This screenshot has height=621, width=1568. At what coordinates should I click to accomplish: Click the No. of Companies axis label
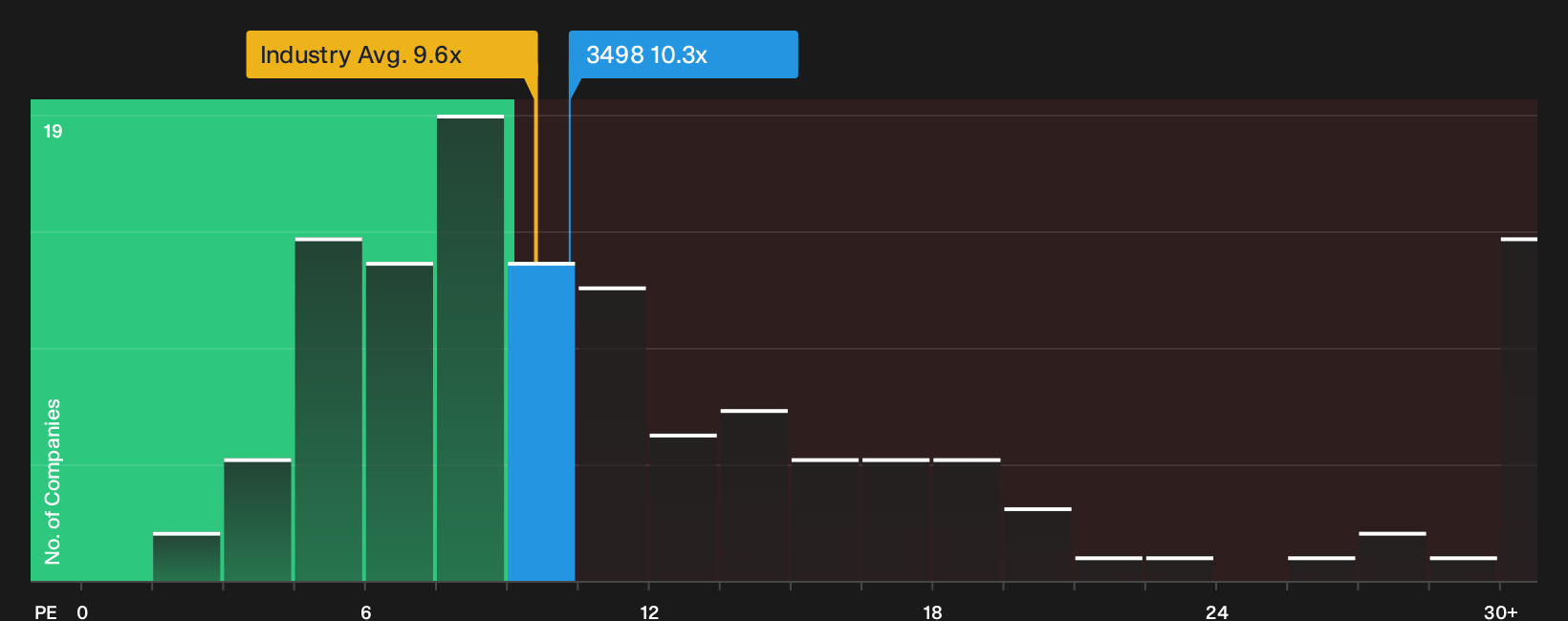click(53, 482)
